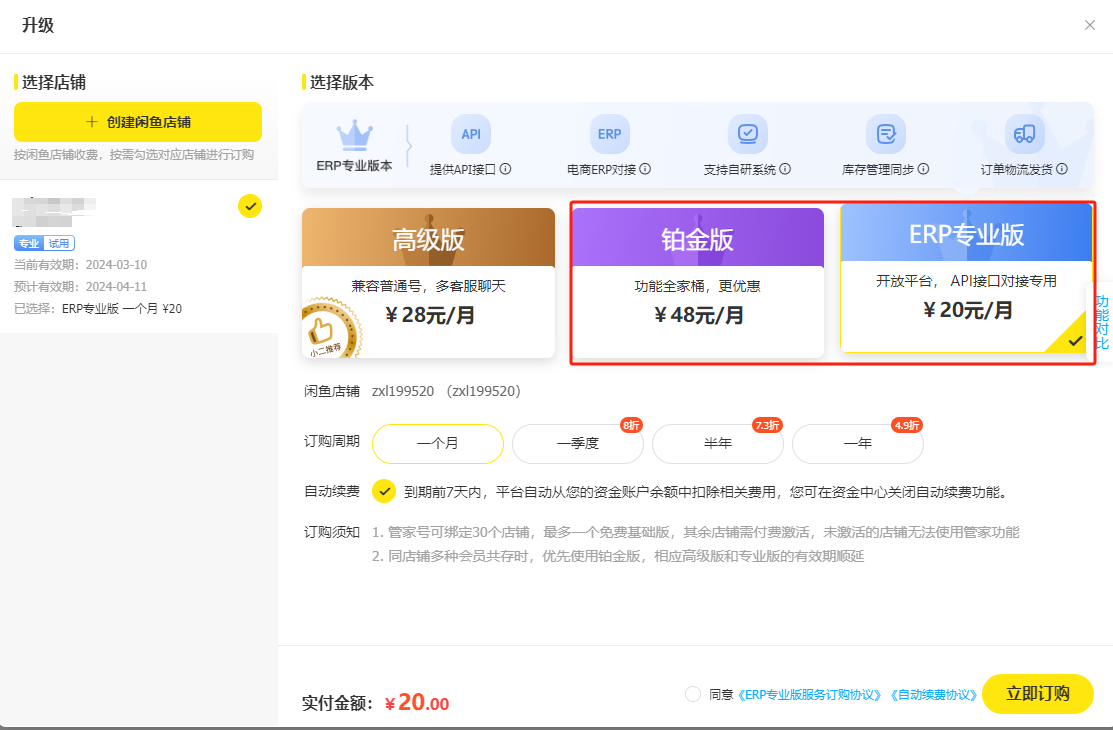1113x730 pixels.
Task: Select the ERP专业版 plan card
Action: pyautogui.click(x=967, y=278)
